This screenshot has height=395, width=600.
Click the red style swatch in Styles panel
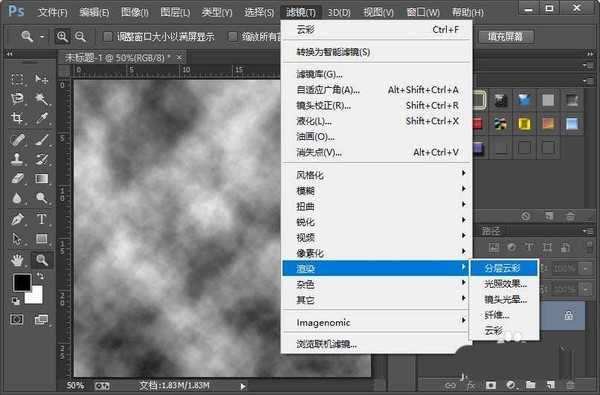click(x=478, y=124)
